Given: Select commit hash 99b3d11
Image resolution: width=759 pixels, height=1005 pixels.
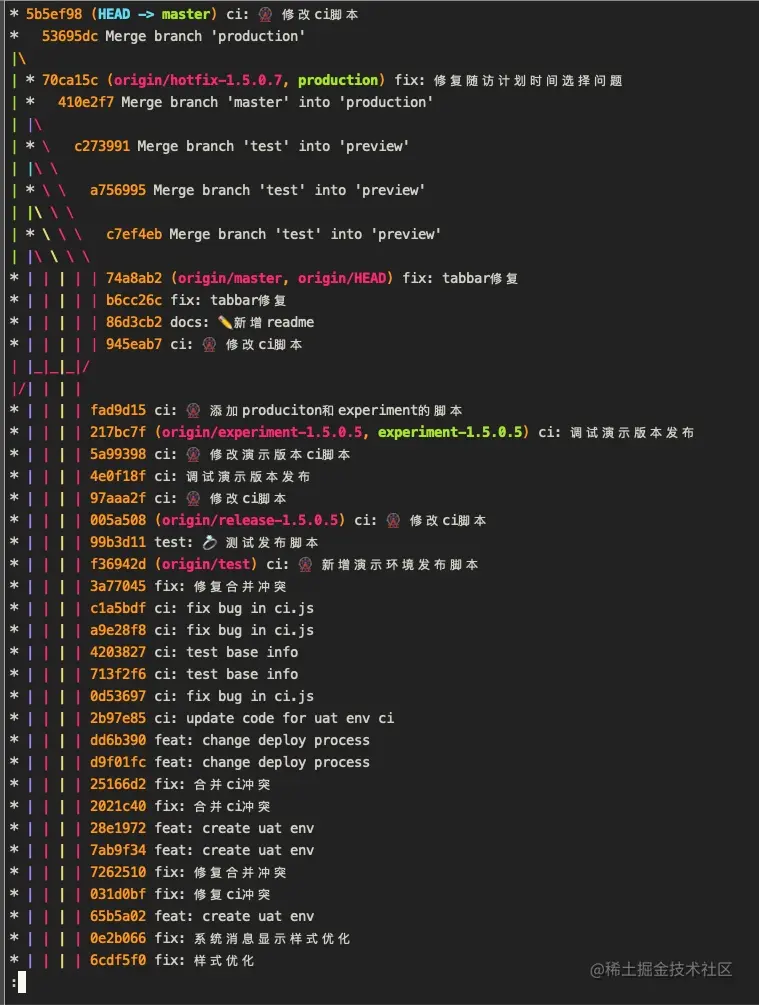Looking at the screenshot, I should pos(118,542).
